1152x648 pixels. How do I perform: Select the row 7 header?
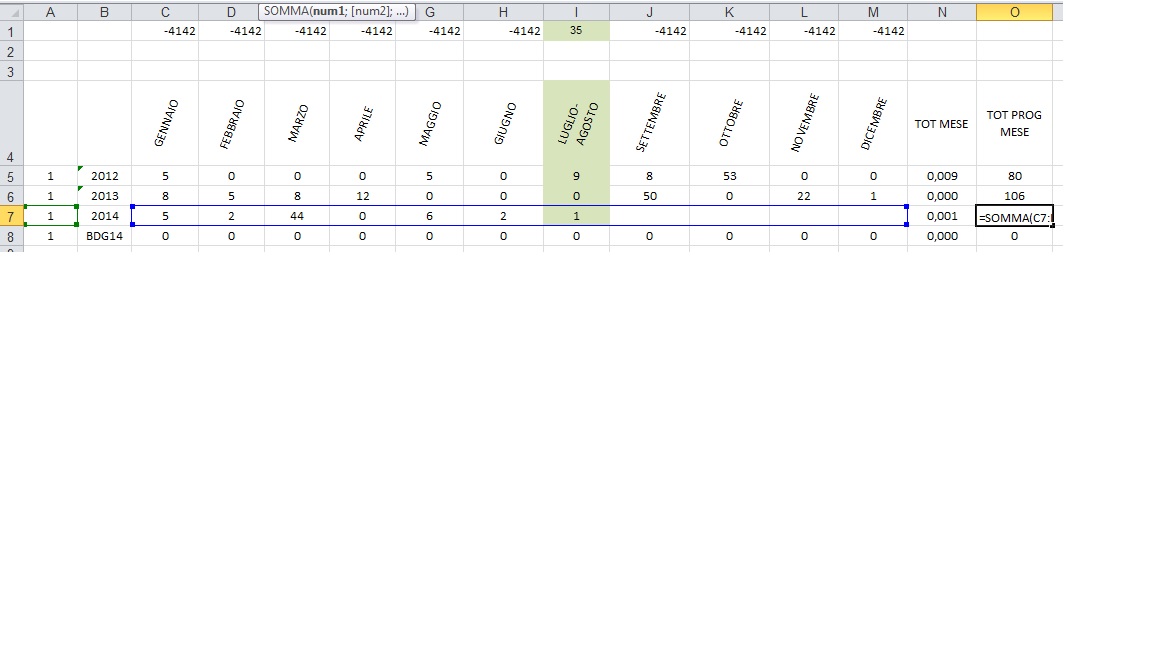[10, 216]
